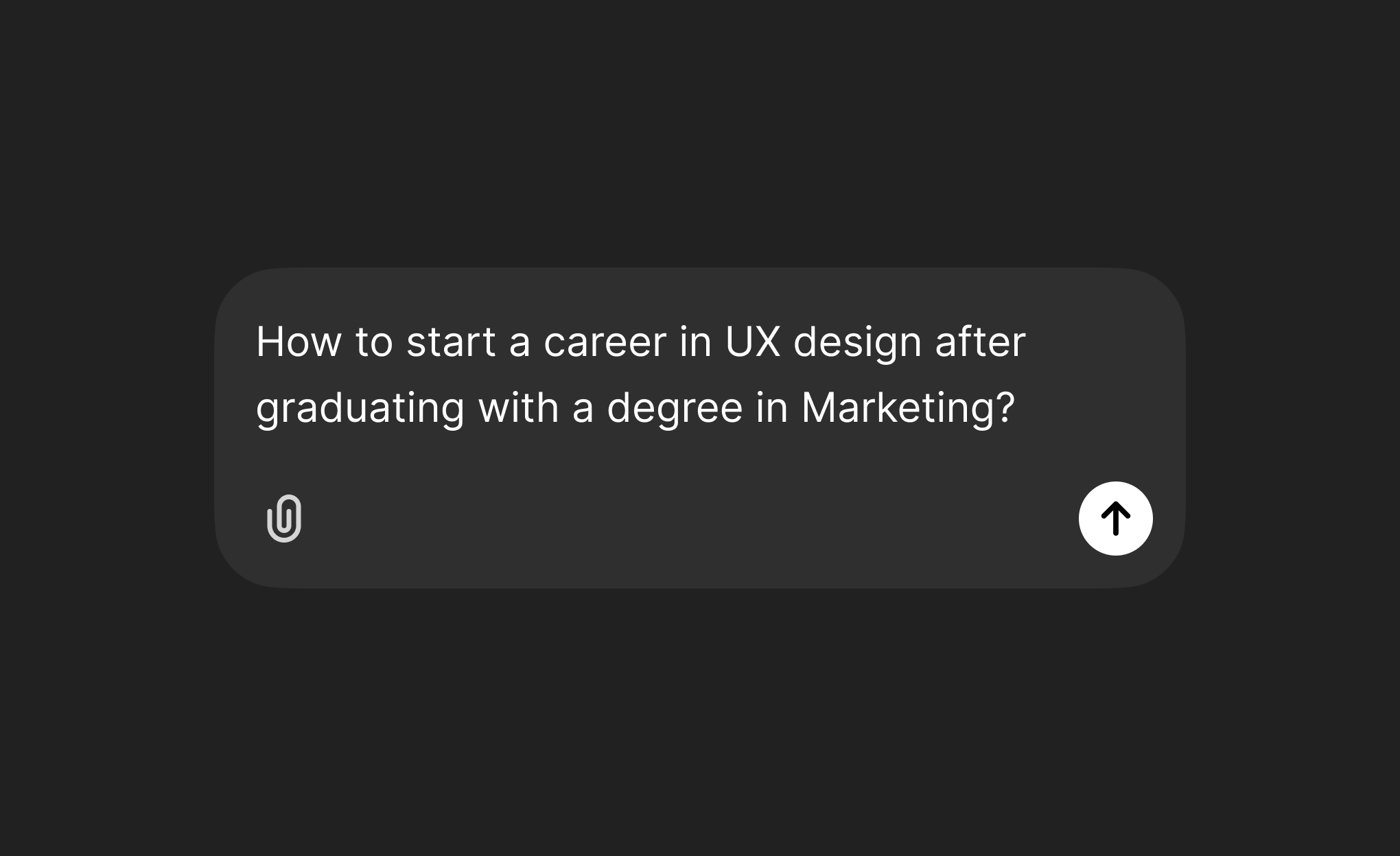Click the word "start" in the prompt
Image resolution: width=1400 pixels, height=856 pixels.
point(451,342)
